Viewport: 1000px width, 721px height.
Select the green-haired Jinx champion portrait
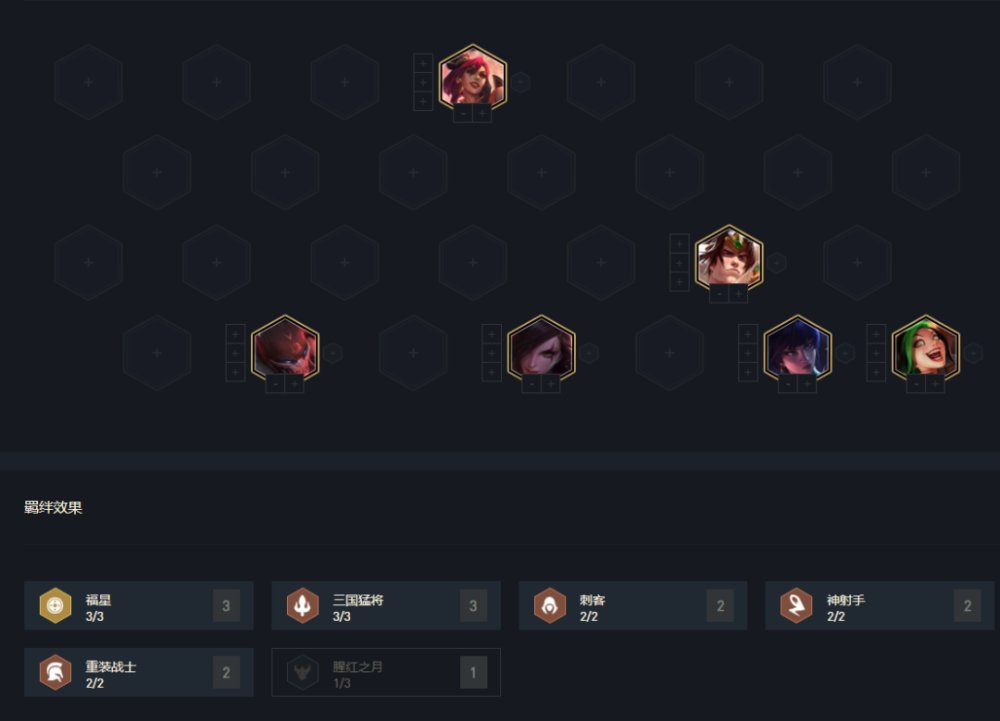coord(926,349)
